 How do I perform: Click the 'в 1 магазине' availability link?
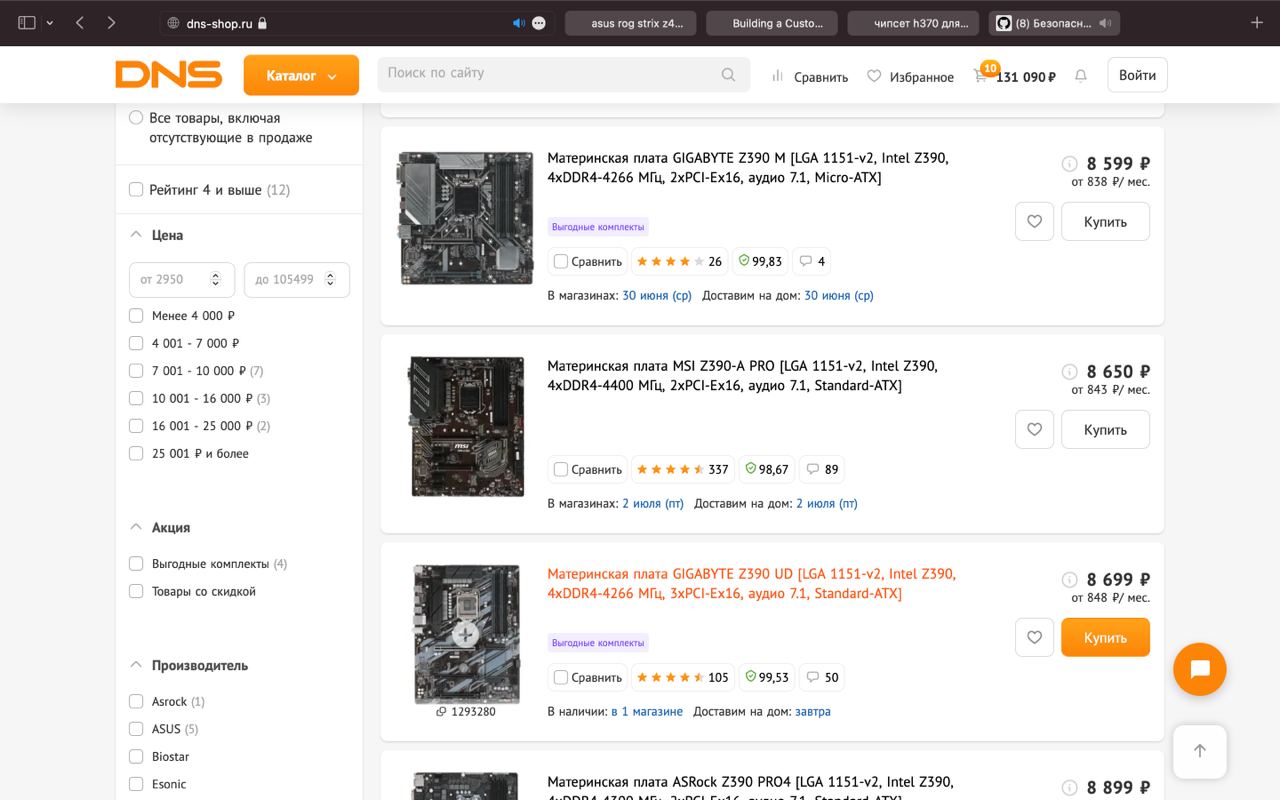pyautogui.click(x=647, y=711)
